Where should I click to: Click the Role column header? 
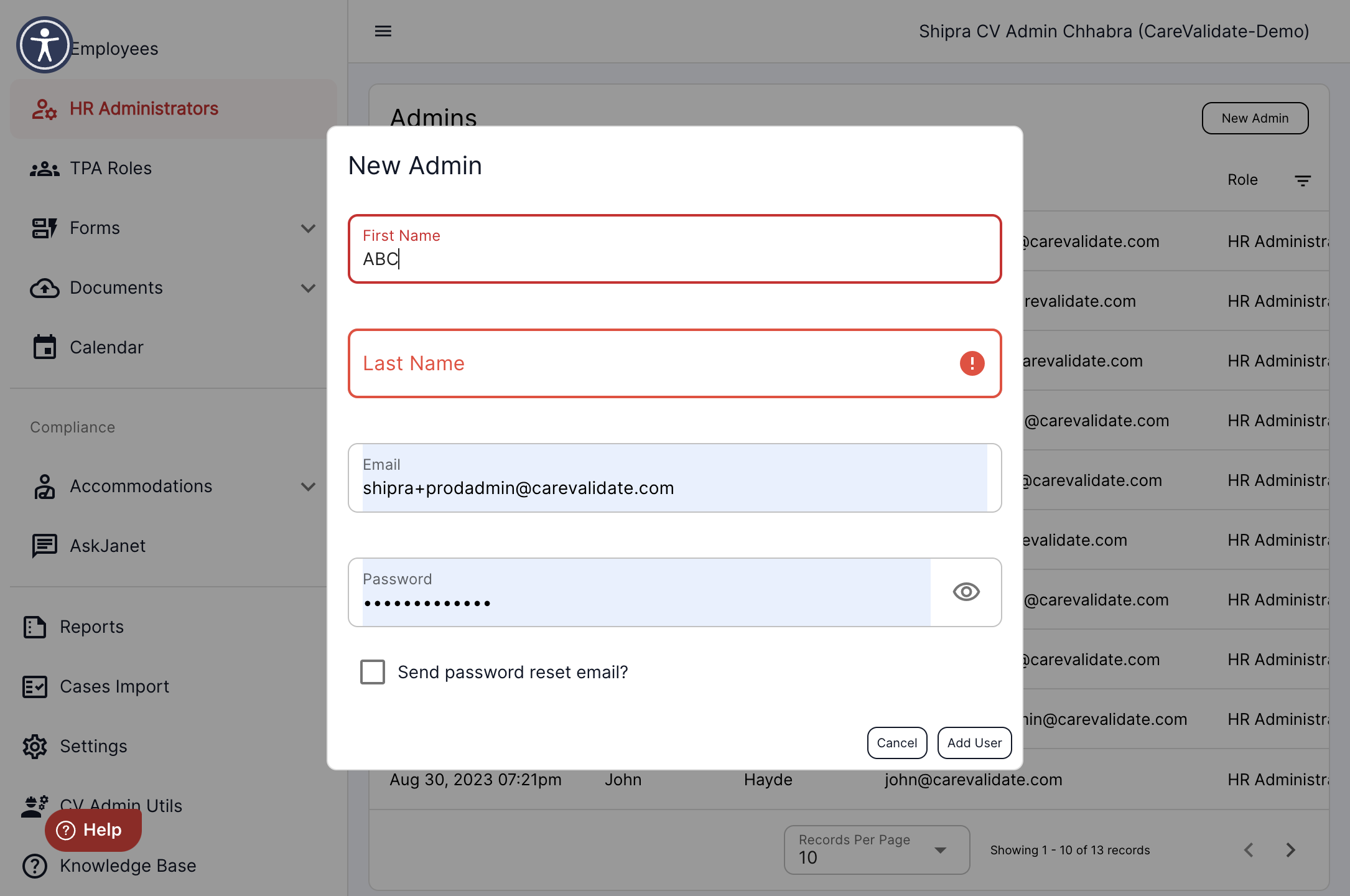(1242, 180)
